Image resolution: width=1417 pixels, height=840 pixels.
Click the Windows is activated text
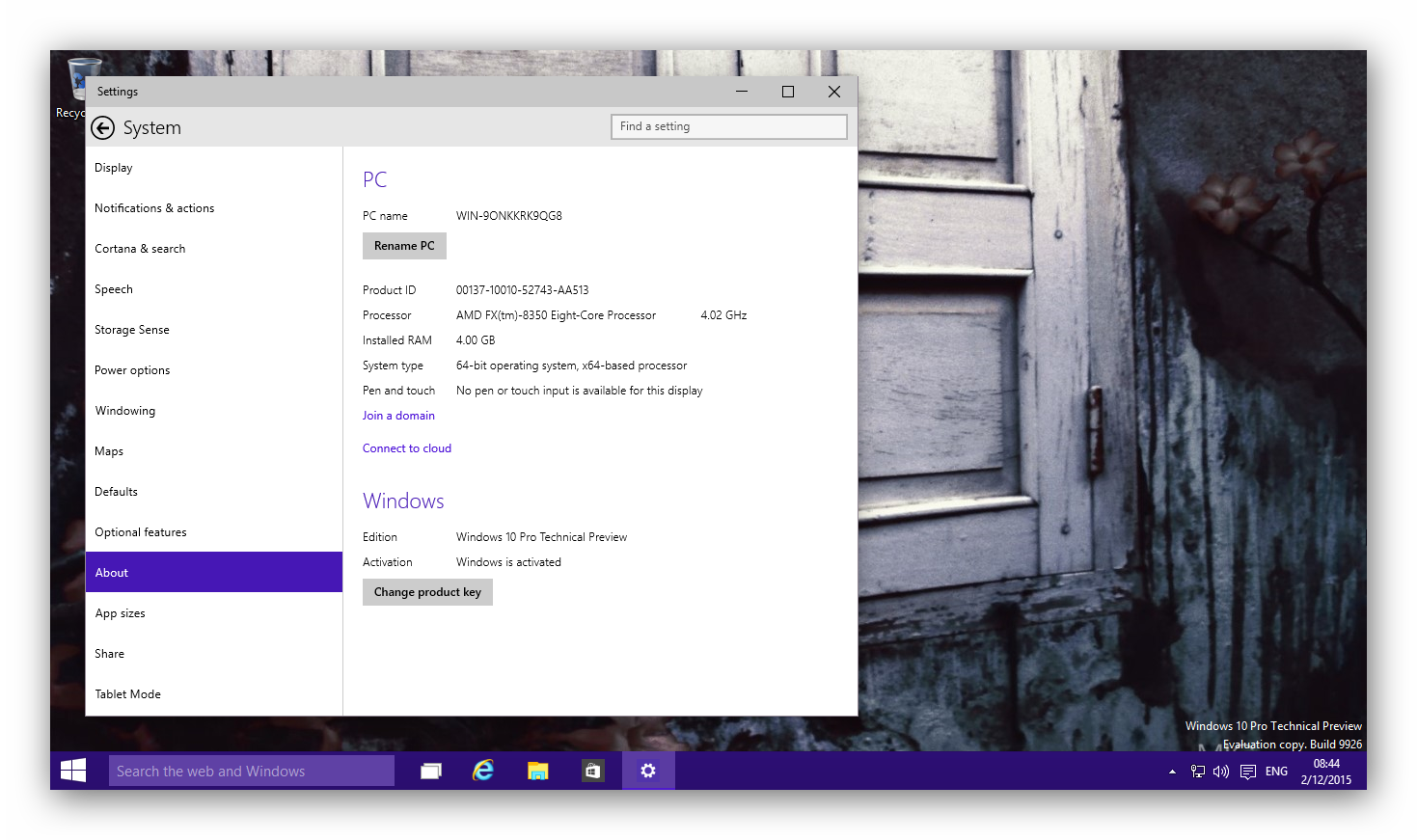coord(508,562)
